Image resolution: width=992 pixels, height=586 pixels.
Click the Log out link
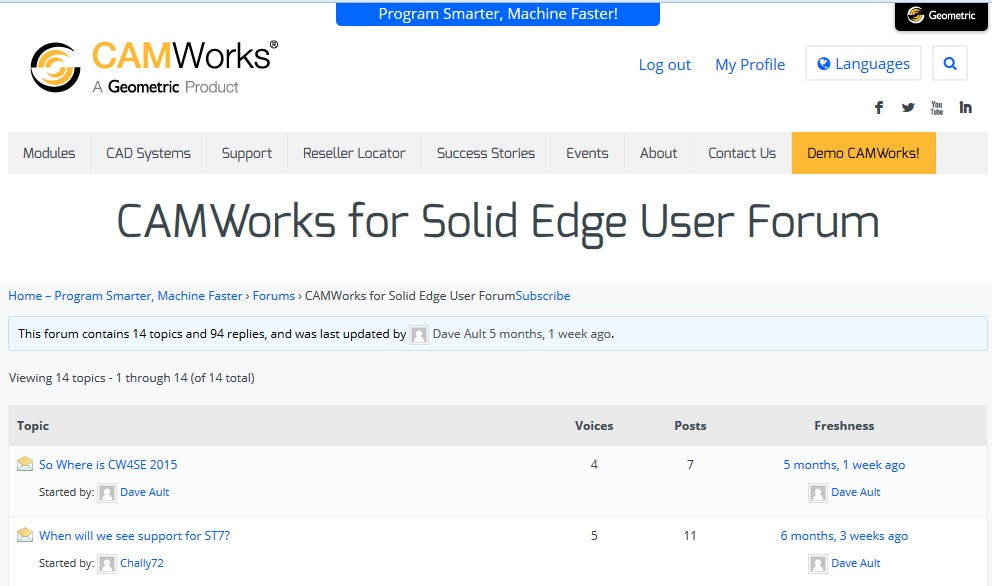click(x=664, y=65)
